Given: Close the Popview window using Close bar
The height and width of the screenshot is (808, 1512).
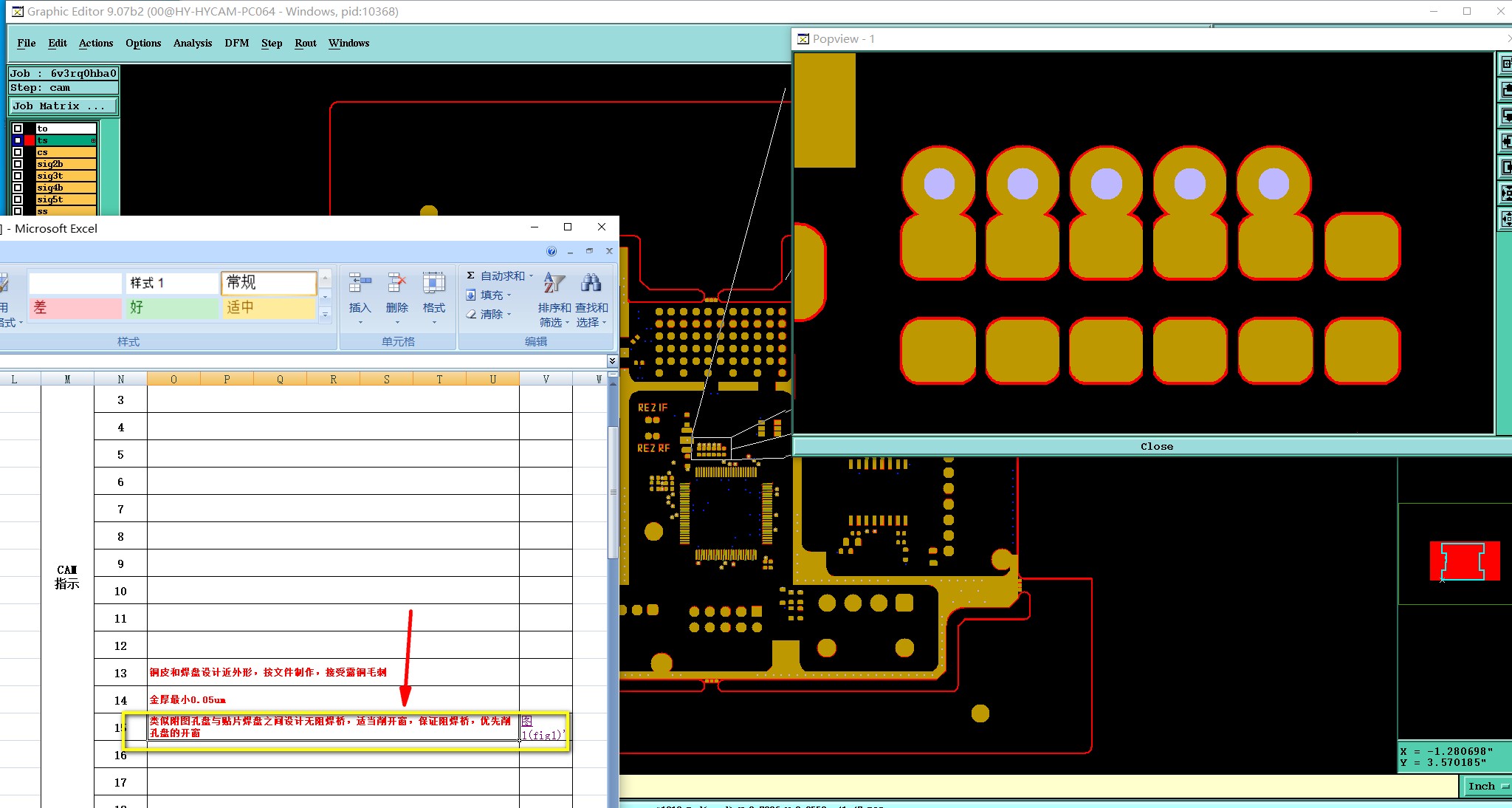Looking at the screenshot, I should click(1155, 446).
